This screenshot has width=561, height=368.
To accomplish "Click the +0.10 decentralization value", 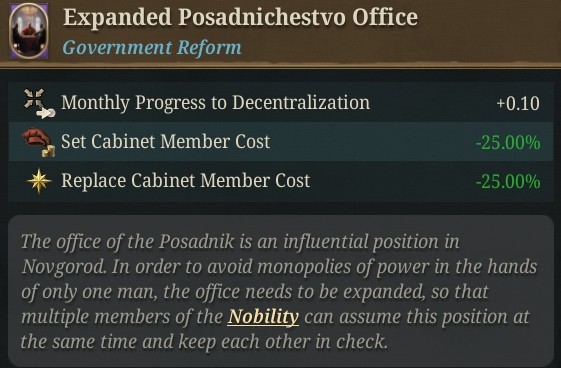I will 518,104.
